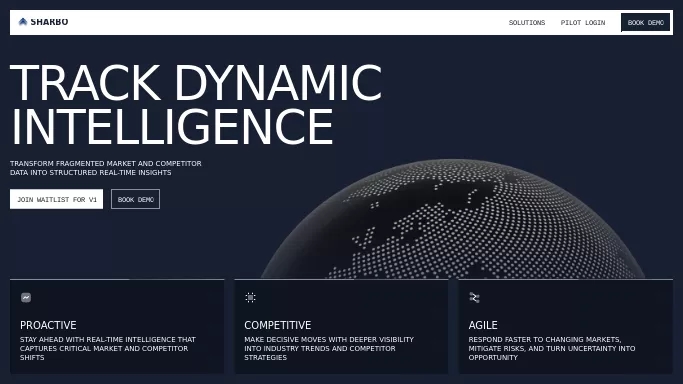Click the Book Demo button under the headline
The height and width of the screenshot is (384, 683).
135,199
